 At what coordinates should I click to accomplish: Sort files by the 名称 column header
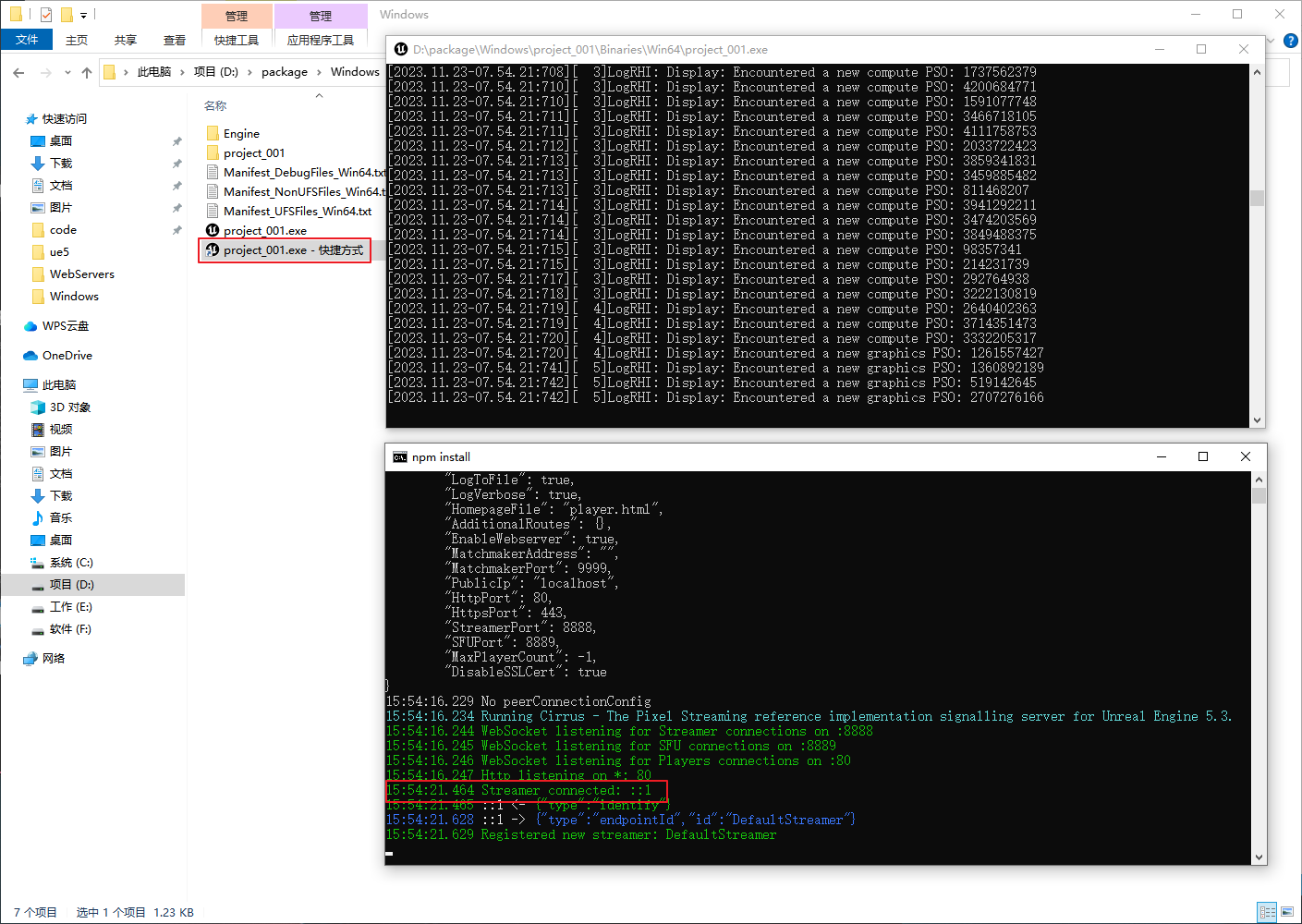215,106
